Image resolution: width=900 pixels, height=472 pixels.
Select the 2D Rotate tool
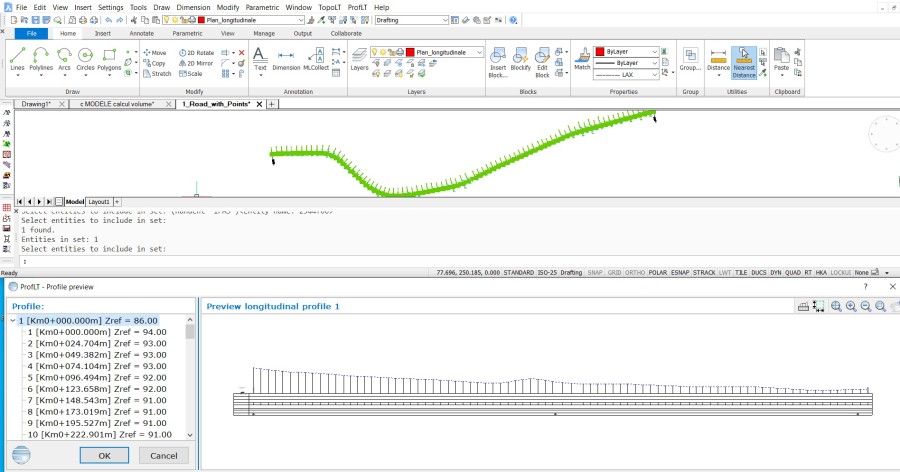point(196,52)
